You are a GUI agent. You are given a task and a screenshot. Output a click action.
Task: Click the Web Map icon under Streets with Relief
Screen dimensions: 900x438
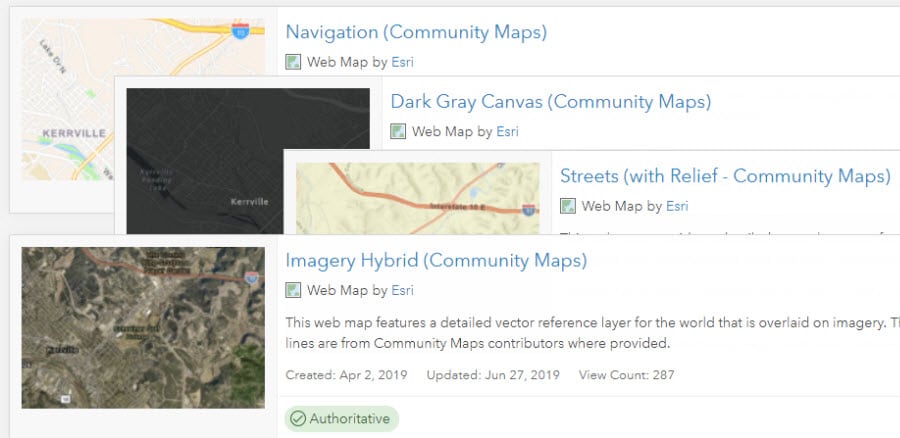point(568,207)
